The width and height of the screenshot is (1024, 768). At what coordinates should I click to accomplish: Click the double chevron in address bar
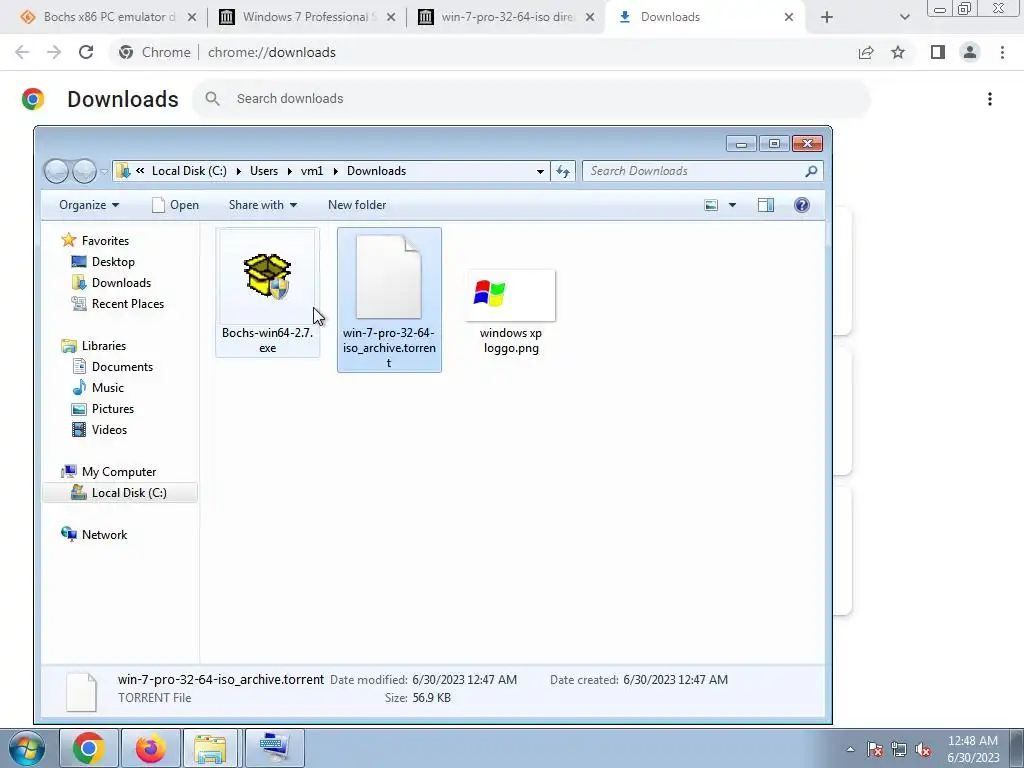click(x=140, y=171)
